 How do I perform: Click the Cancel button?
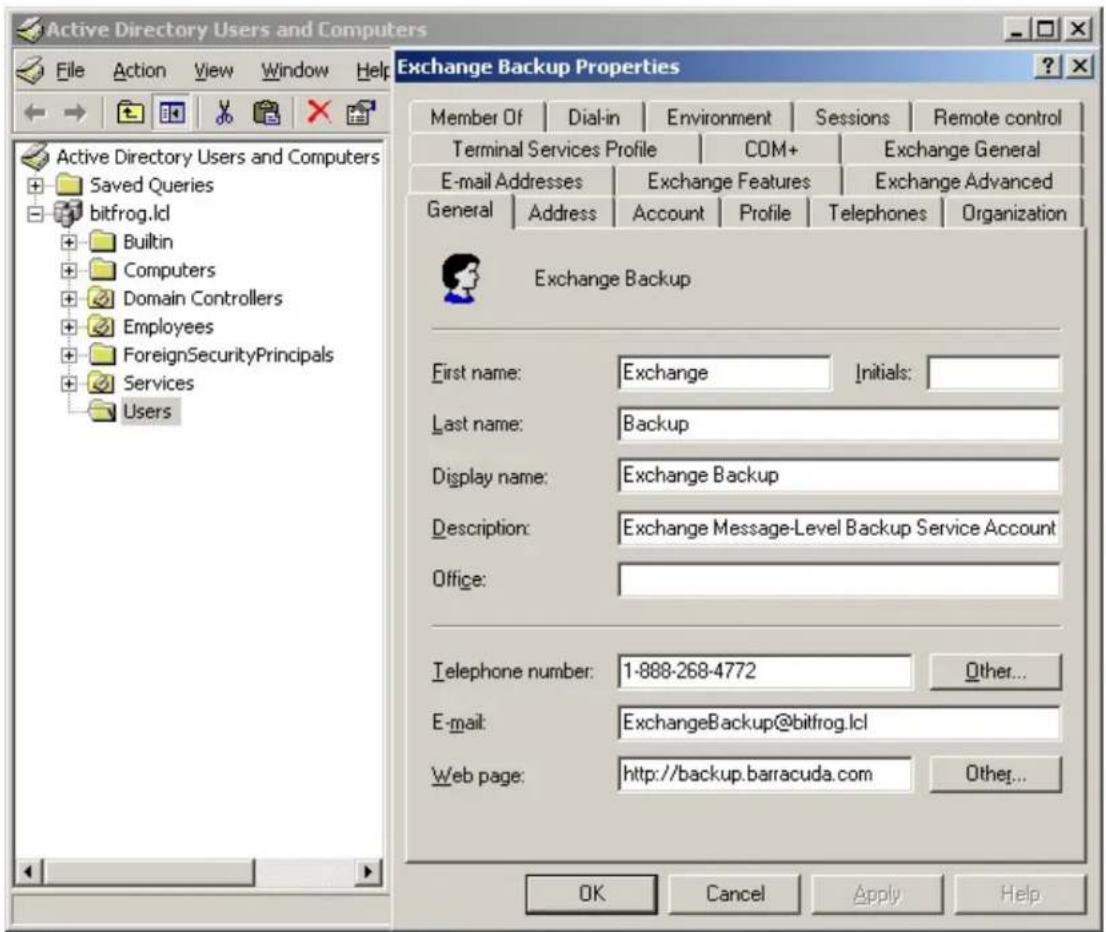pyautogui.click(x=734, y=894)
